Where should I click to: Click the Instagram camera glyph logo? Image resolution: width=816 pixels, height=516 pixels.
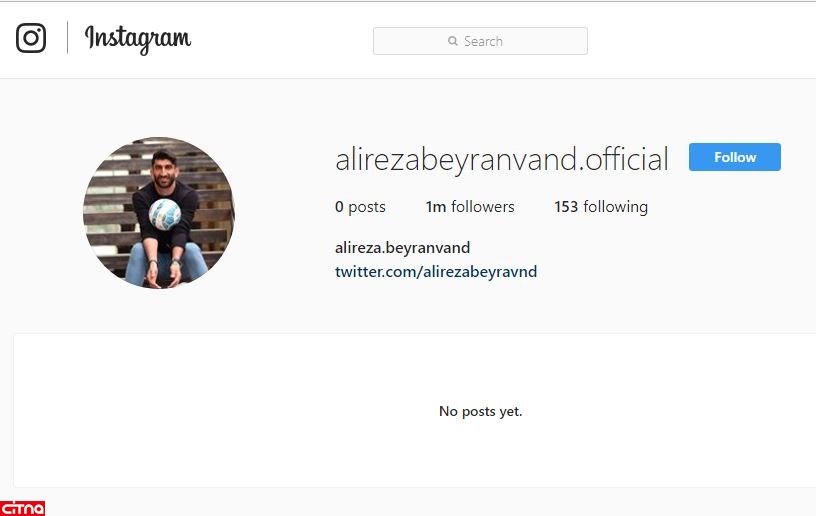coord(31,38)
